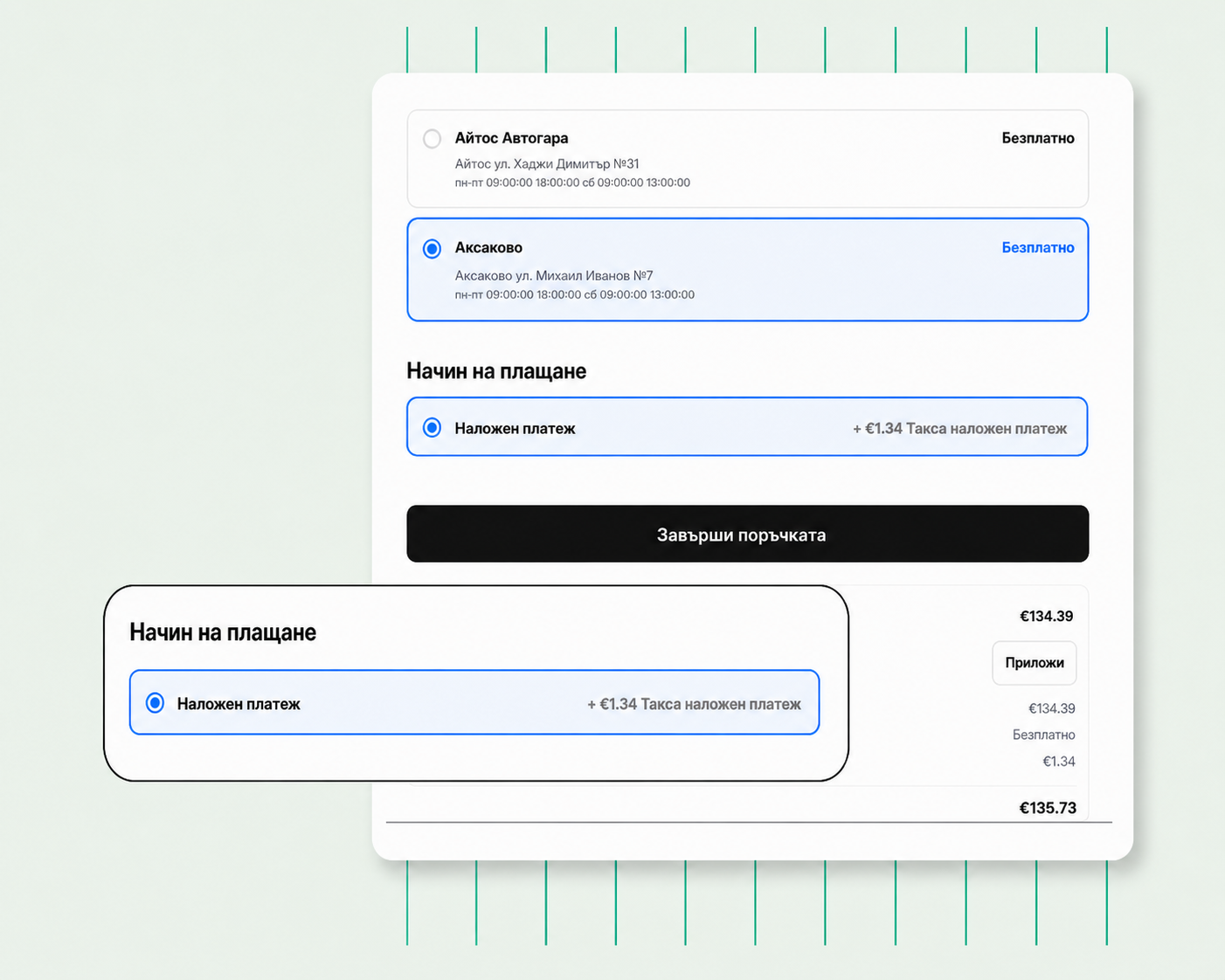The image size is (1225, 980).
Task: Toggle Наложен платеж radio in checkout card
Action: (432, 428)
